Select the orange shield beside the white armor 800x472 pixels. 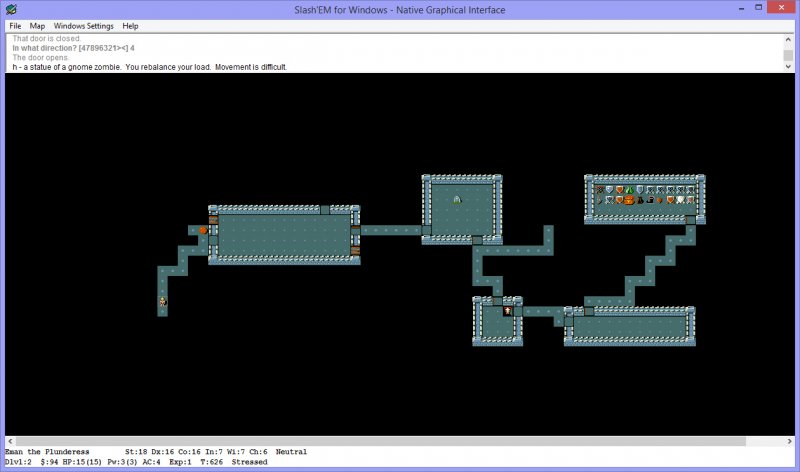click(670, 200)
